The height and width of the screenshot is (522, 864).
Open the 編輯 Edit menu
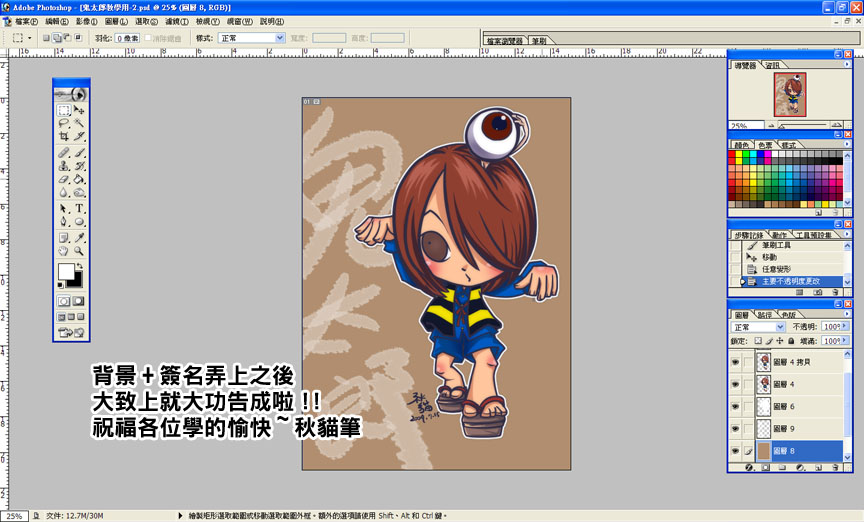57,21
